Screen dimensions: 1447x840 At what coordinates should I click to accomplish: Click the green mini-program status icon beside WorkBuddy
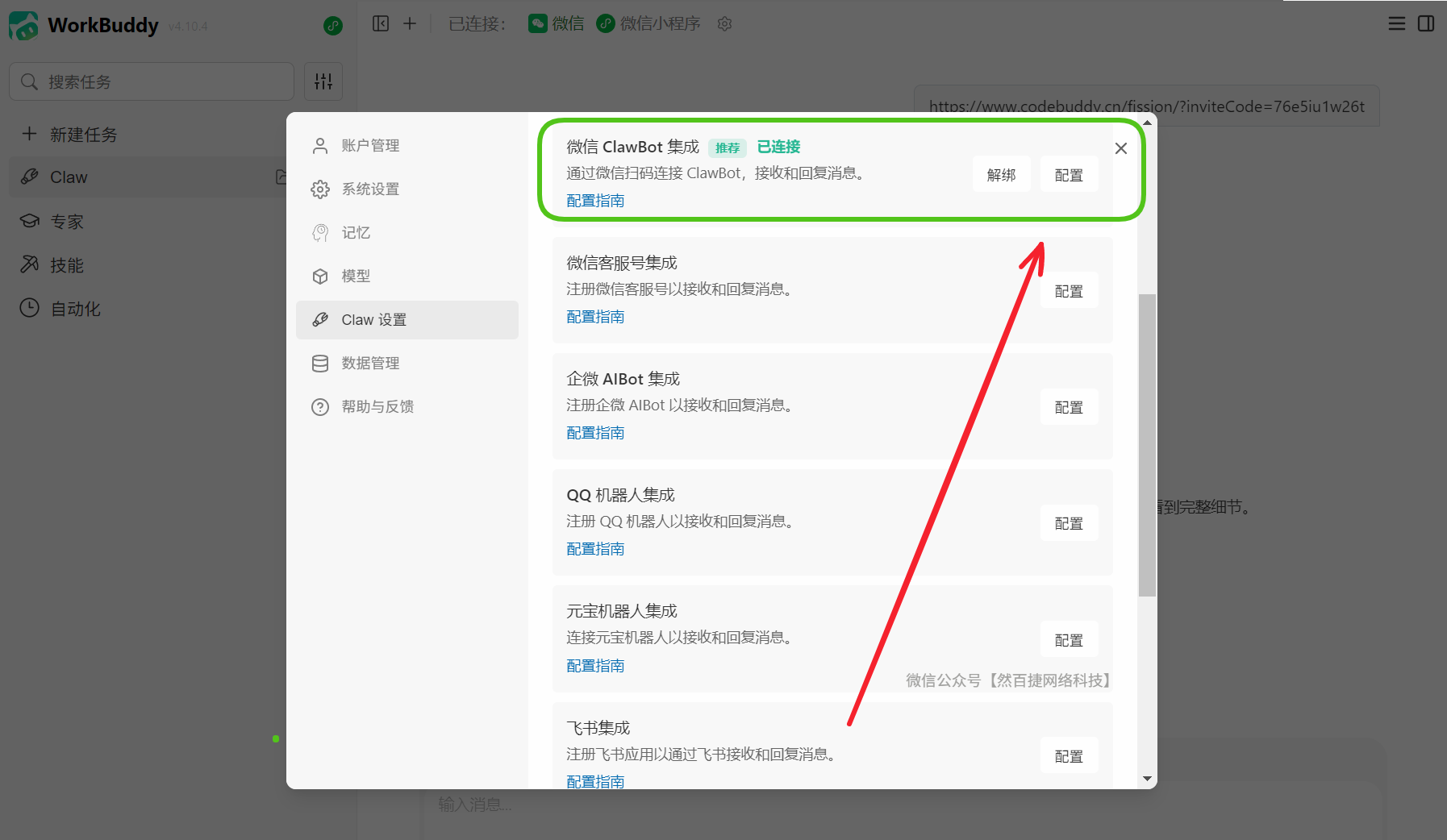click(333, 26)
